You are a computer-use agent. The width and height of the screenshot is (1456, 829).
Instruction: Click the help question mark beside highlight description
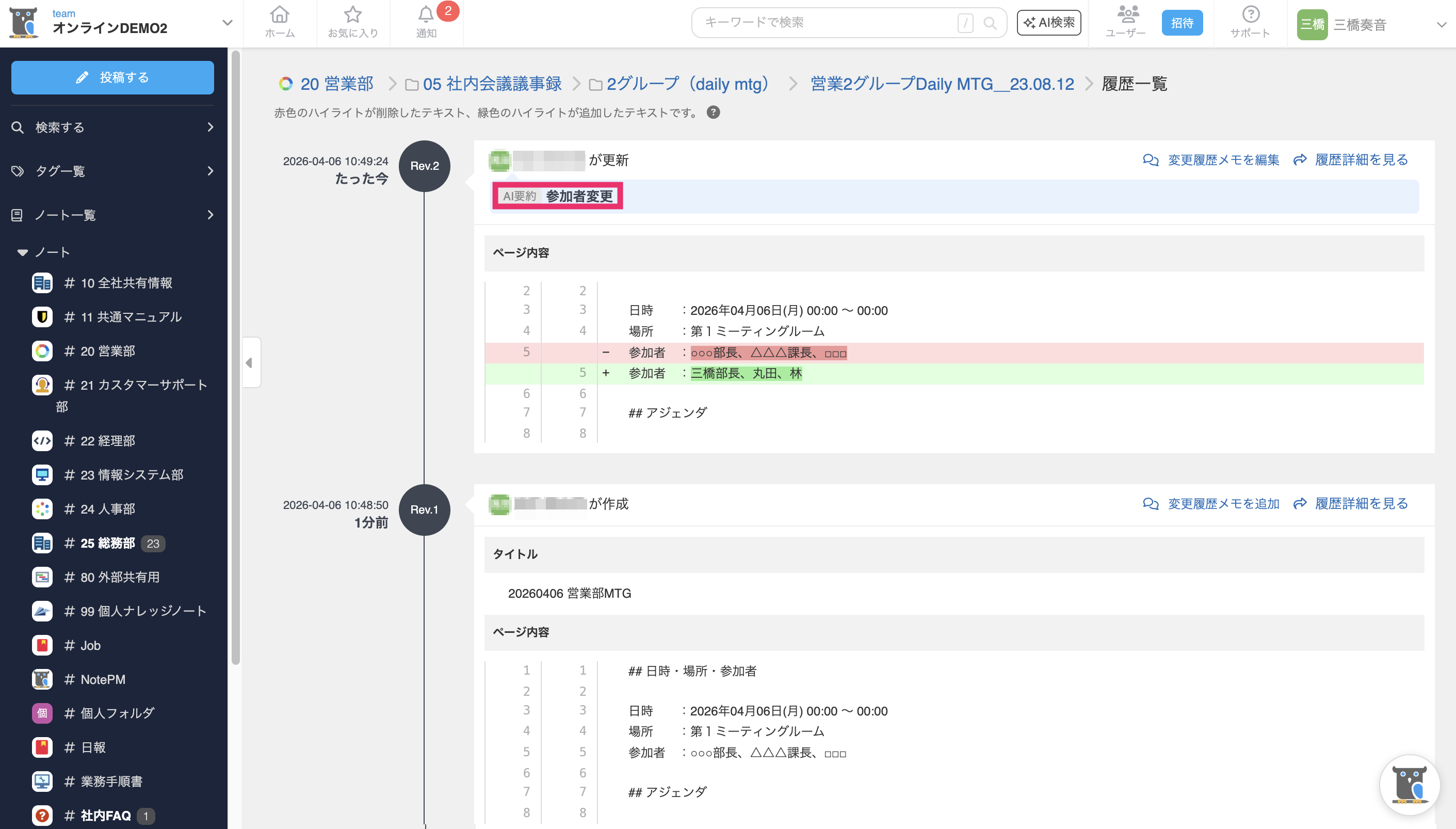713,112
